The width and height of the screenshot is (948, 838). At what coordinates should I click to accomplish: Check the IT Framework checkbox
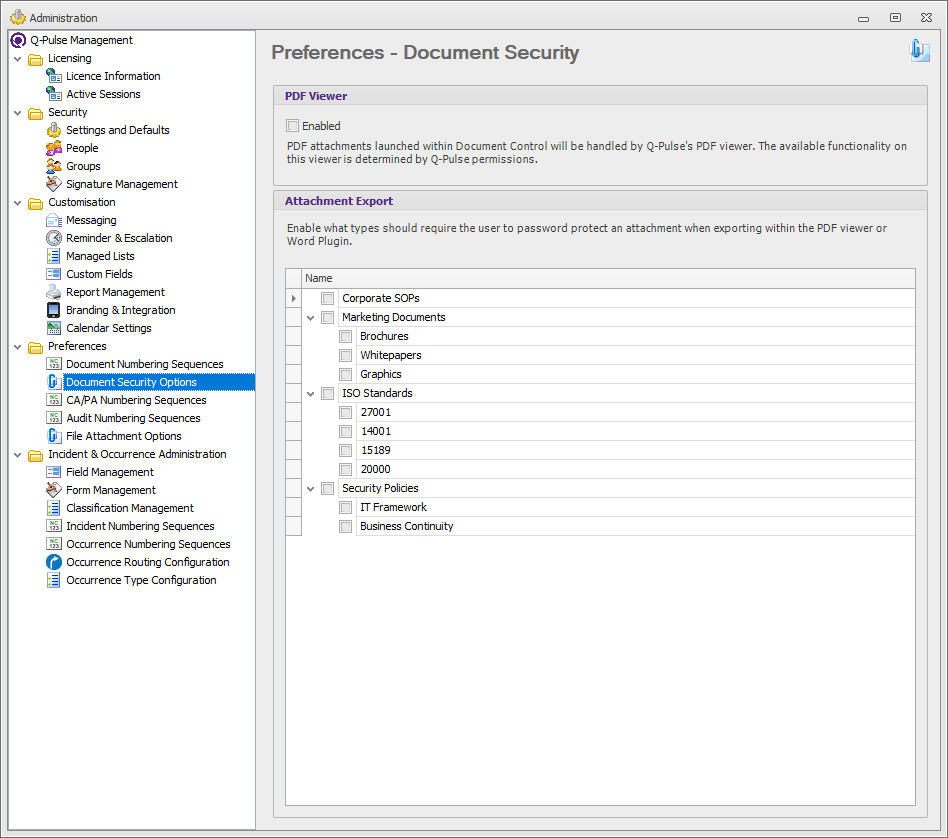(346, 507)
